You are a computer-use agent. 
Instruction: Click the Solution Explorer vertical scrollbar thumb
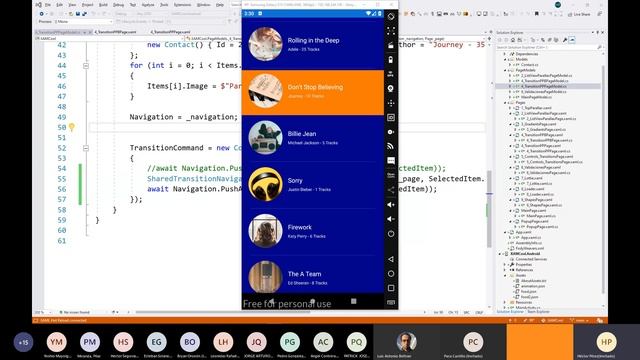point(603,180)
